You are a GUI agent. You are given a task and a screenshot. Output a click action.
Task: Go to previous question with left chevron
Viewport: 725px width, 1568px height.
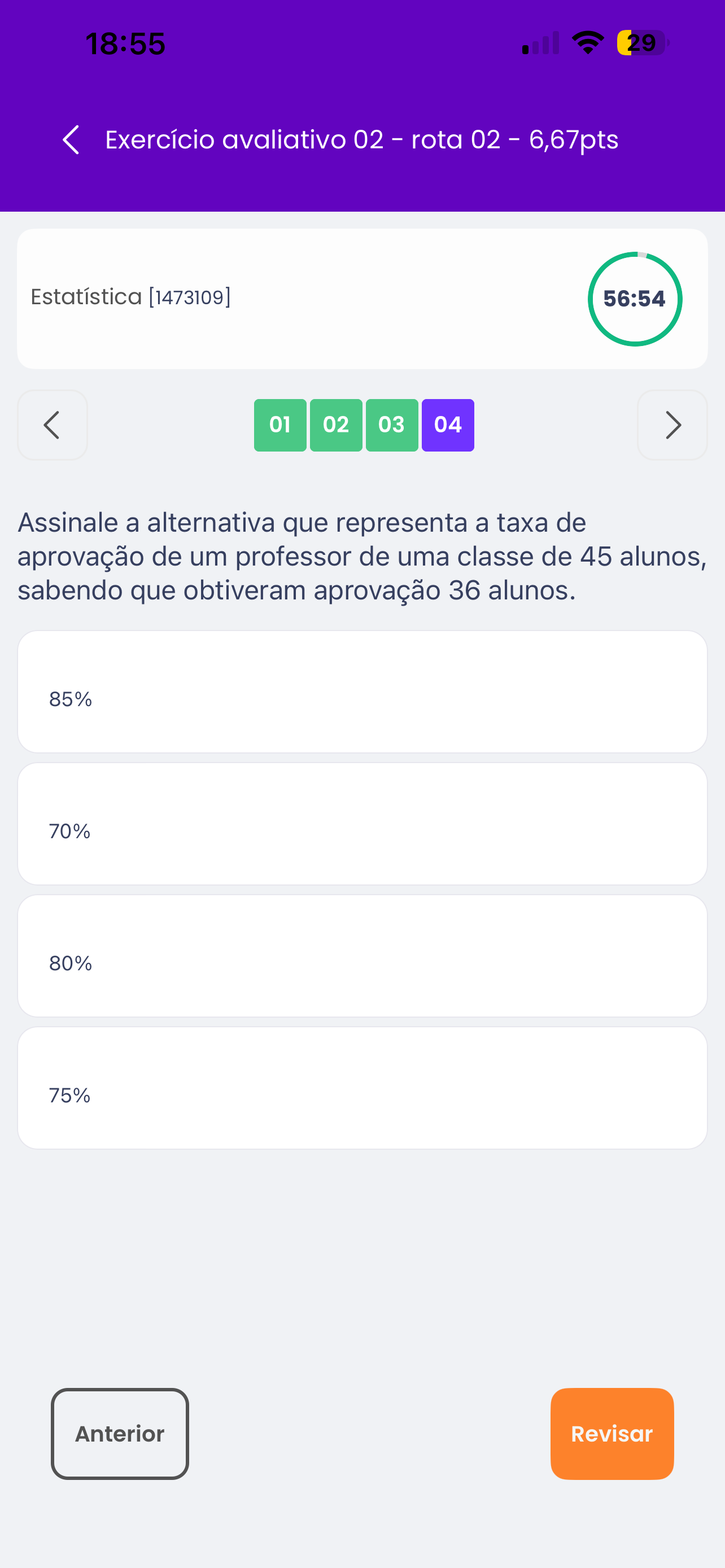[x=53, y=425]
